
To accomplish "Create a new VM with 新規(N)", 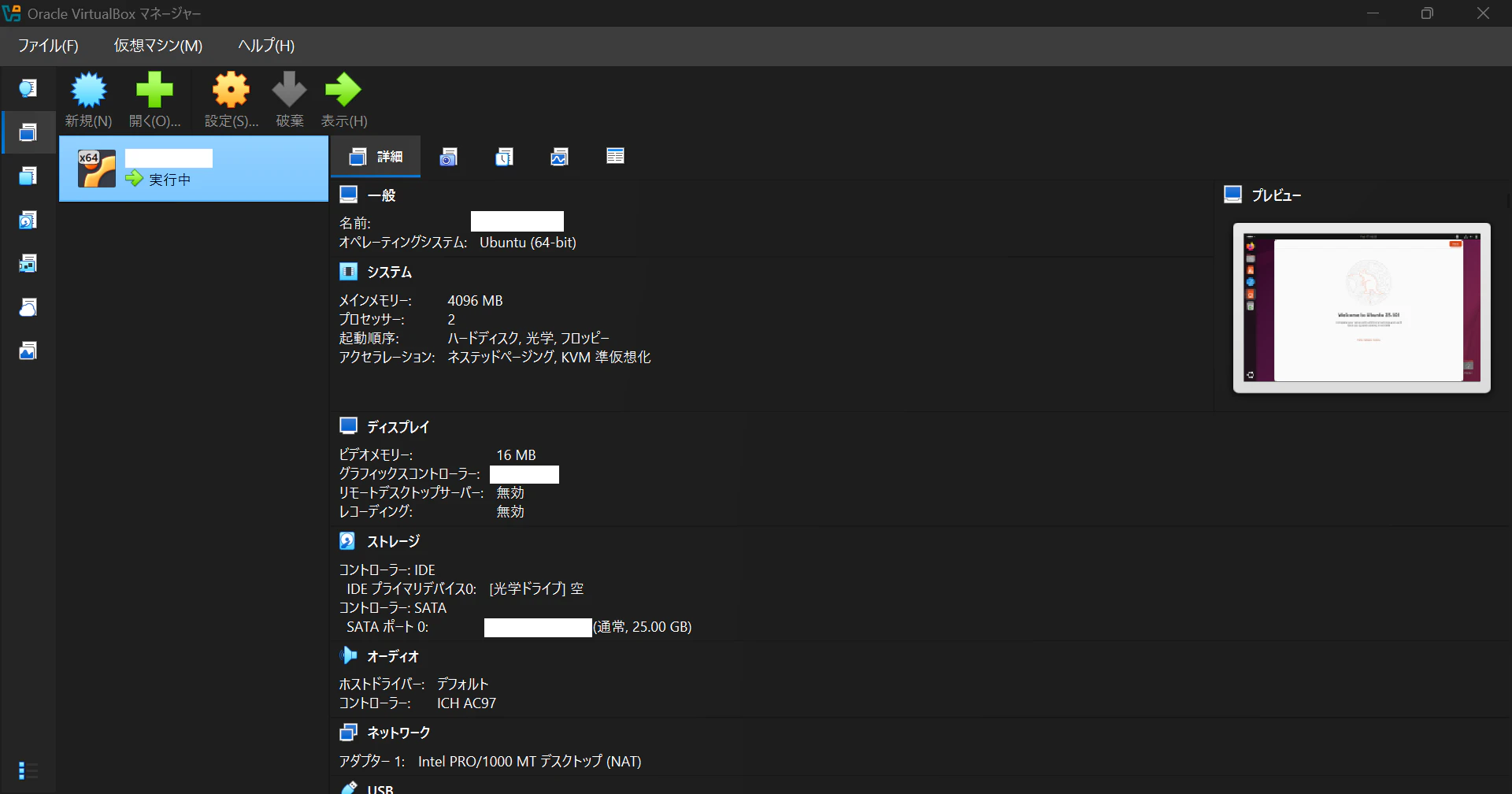I will pyautogui.click(x=88, y=100).
